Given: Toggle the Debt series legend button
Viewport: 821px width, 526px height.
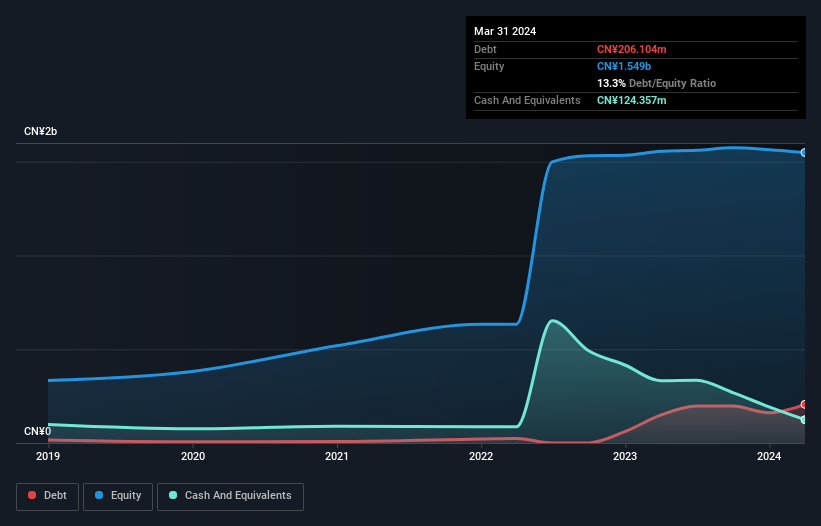Looking at the screenshot, I should (x=47, y=496).
